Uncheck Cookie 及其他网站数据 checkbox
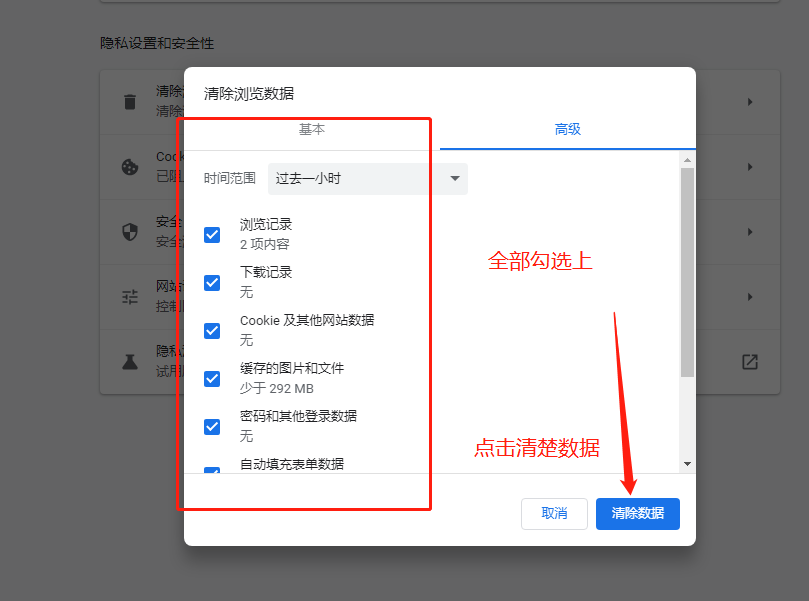 click(212, 331)
